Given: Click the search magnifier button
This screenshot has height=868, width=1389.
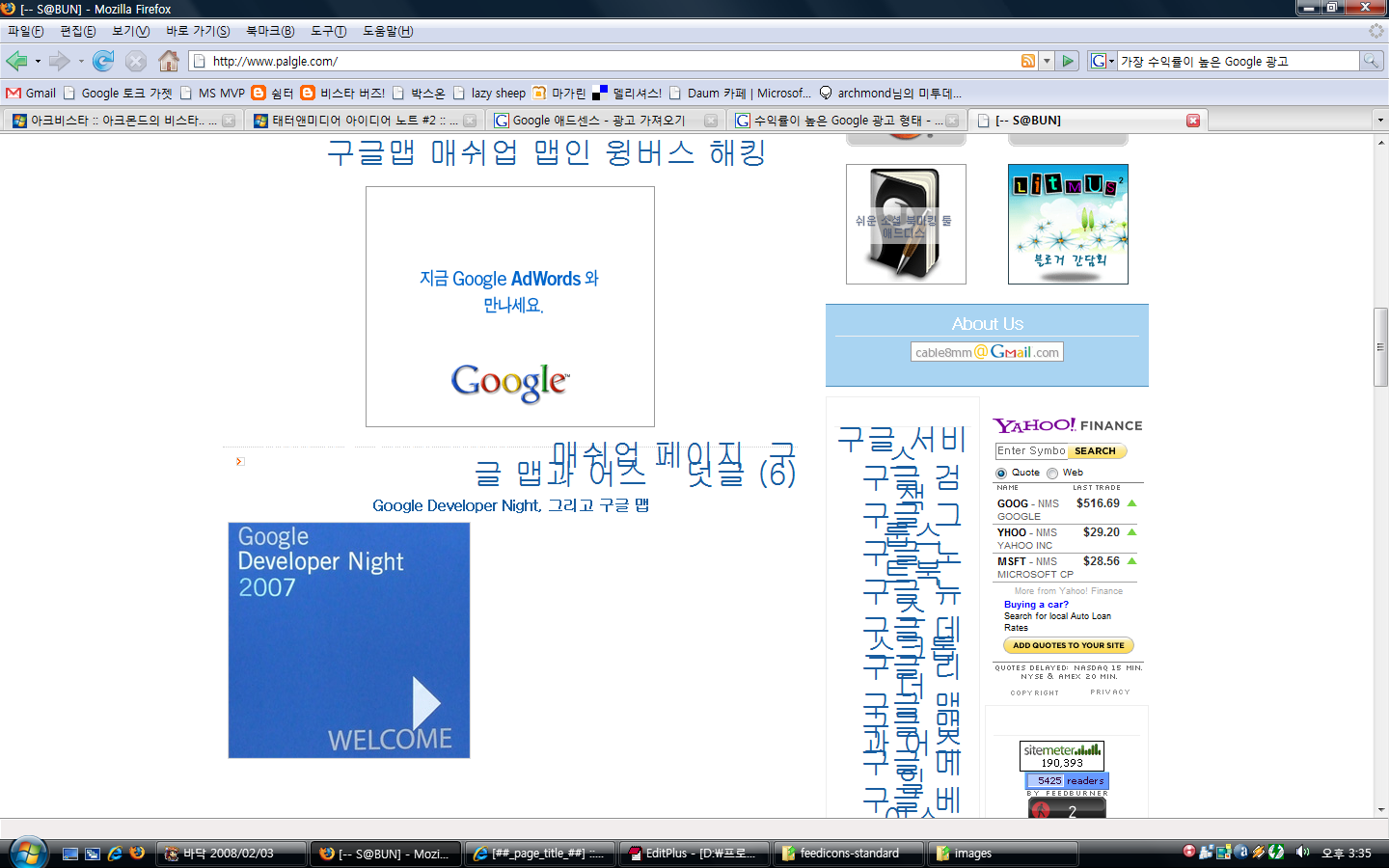Looking at the screenshot, I should pos(1371,61).
